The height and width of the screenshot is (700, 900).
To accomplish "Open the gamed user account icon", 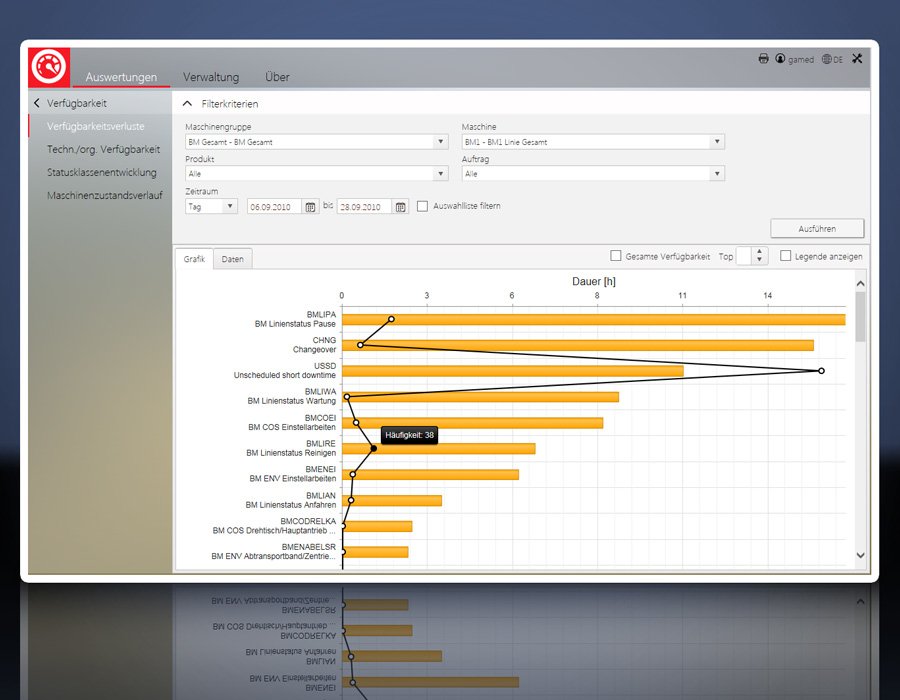I will pos(780,59).
